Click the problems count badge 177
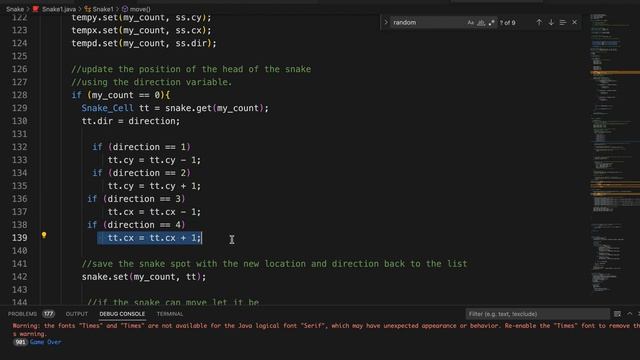Screen dimensions: 640x360 pyautogui.click(x=49, y=314)
